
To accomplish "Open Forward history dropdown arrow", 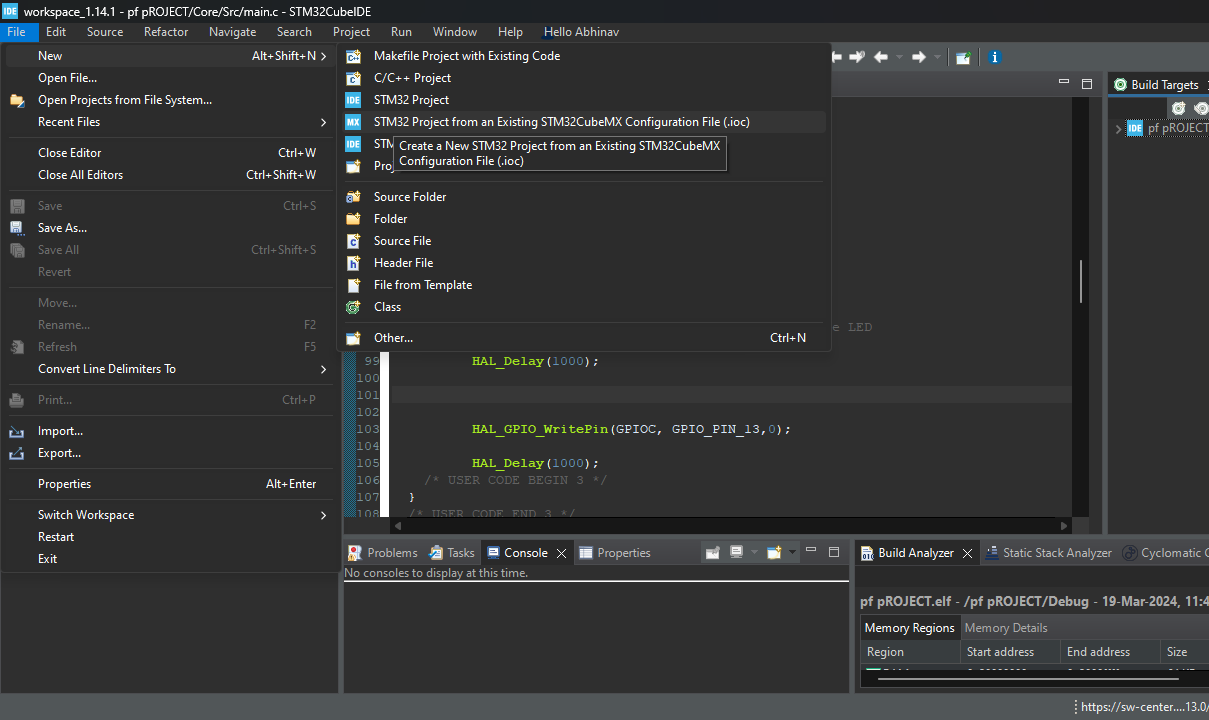I will 937,57.
